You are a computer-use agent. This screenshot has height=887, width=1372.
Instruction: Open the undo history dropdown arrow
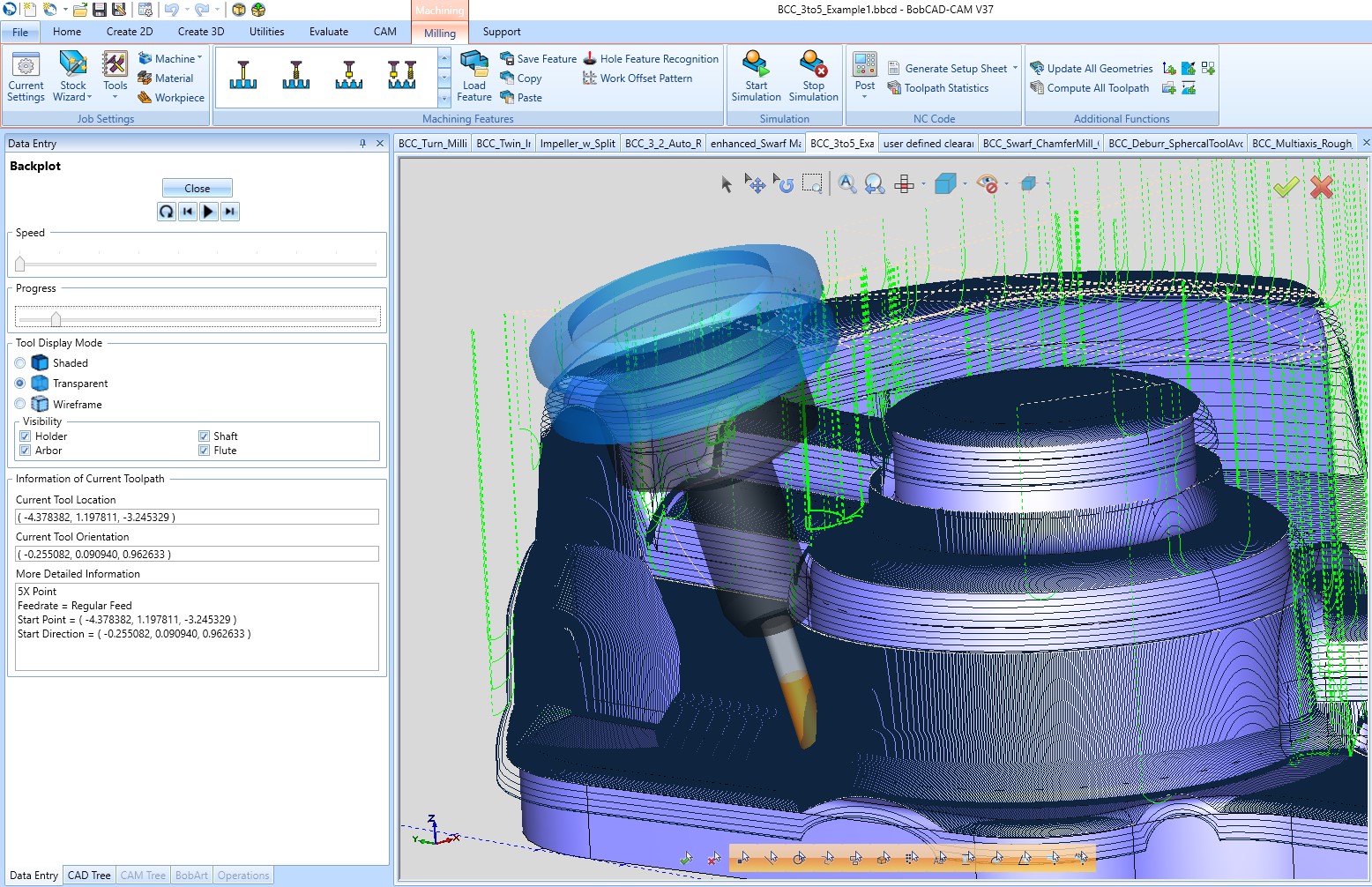[187, 10]
